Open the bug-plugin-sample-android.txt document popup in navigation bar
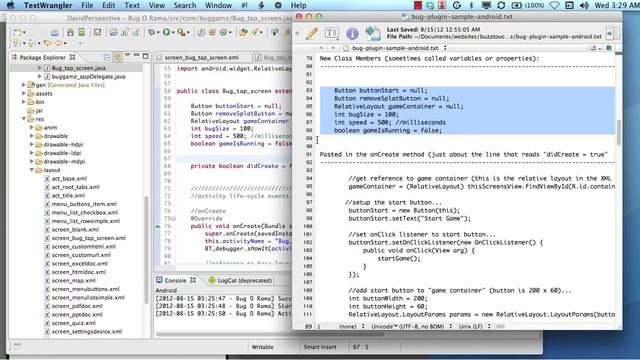This screenshot has width=640, height=360. point(396,48)
